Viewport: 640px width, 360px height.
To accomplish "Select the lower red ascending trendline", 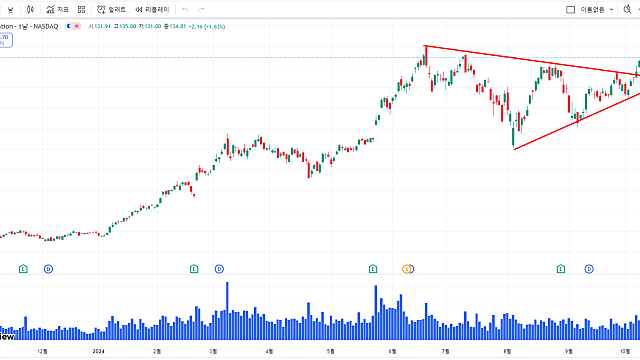I will (576, 122).
